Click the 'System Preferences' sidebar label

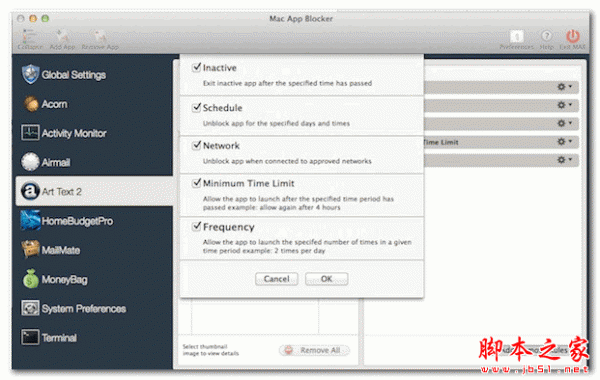[84, 308]
